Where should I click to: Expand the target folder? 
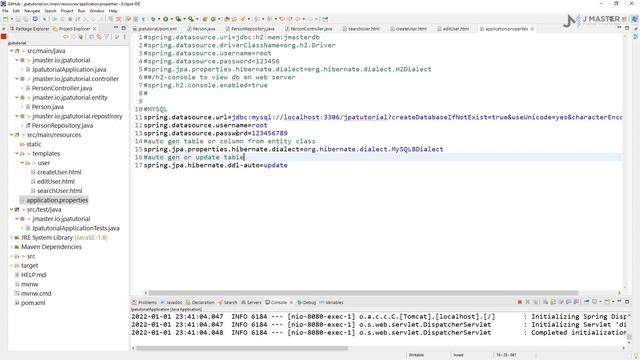tap(11, 266)
